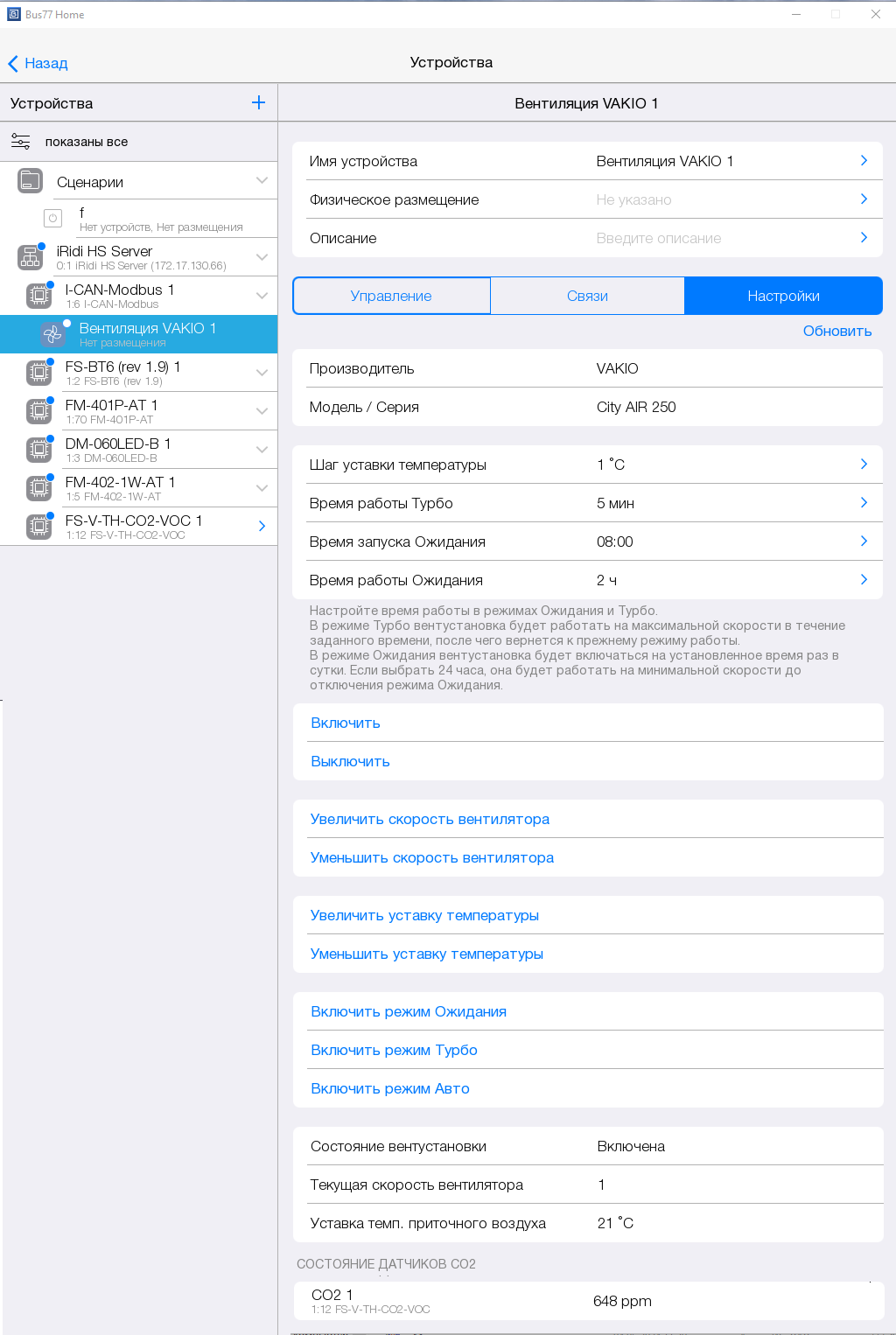Image resolution: width=896 pixels, height=1335 pixels.
Task: Open Время запуска Ожидания arrow
Action: [864, 541]
